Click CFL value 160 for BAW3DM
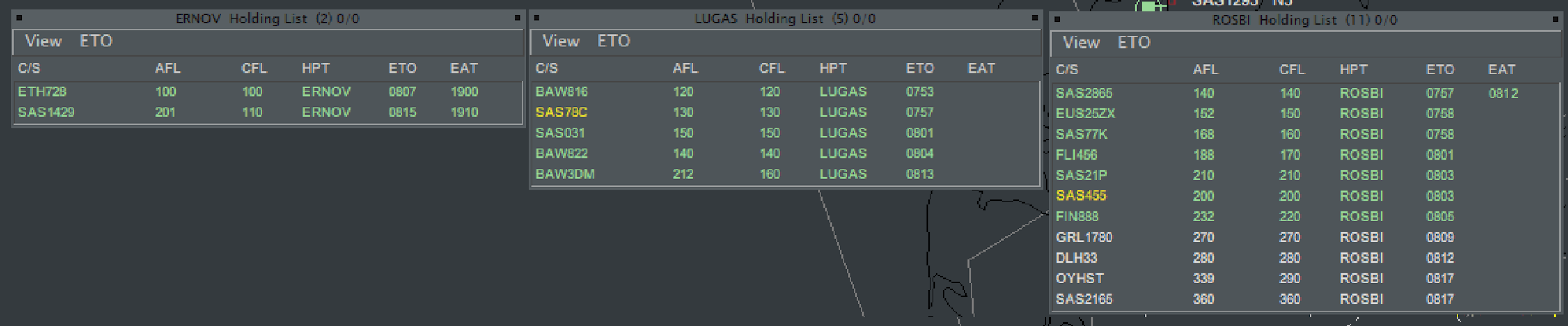This screenshot has height=326, width=1568. pos(770,174)
